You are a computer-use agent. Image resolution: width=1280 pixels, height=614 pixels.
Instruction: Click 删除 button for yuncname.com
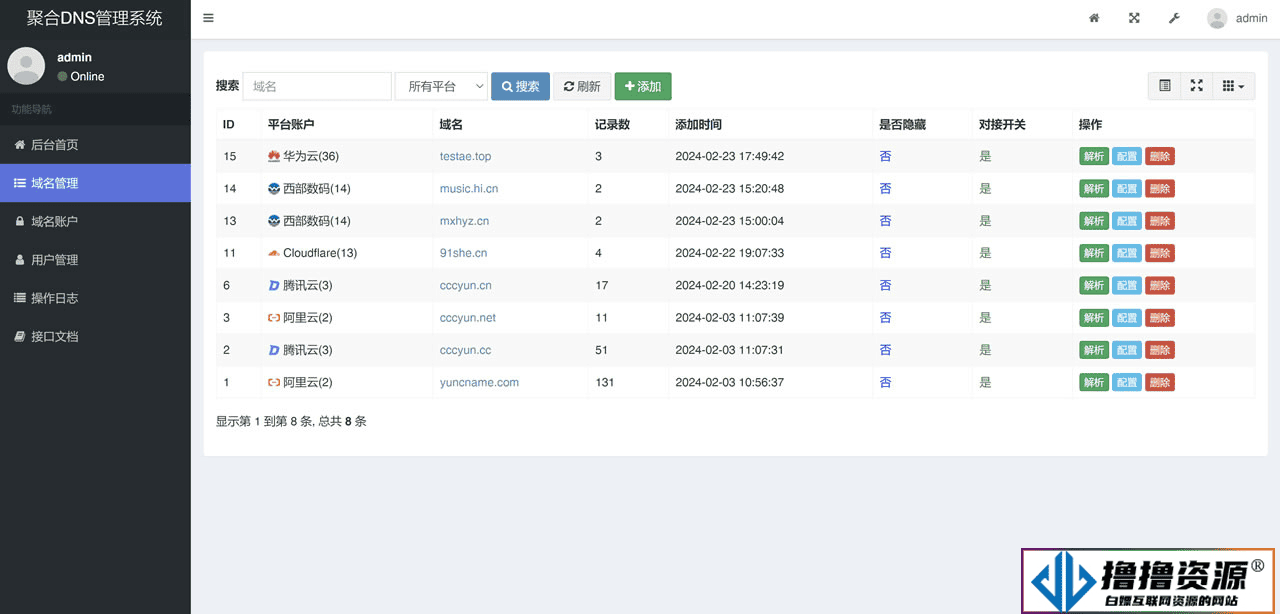click(1160, 382)
